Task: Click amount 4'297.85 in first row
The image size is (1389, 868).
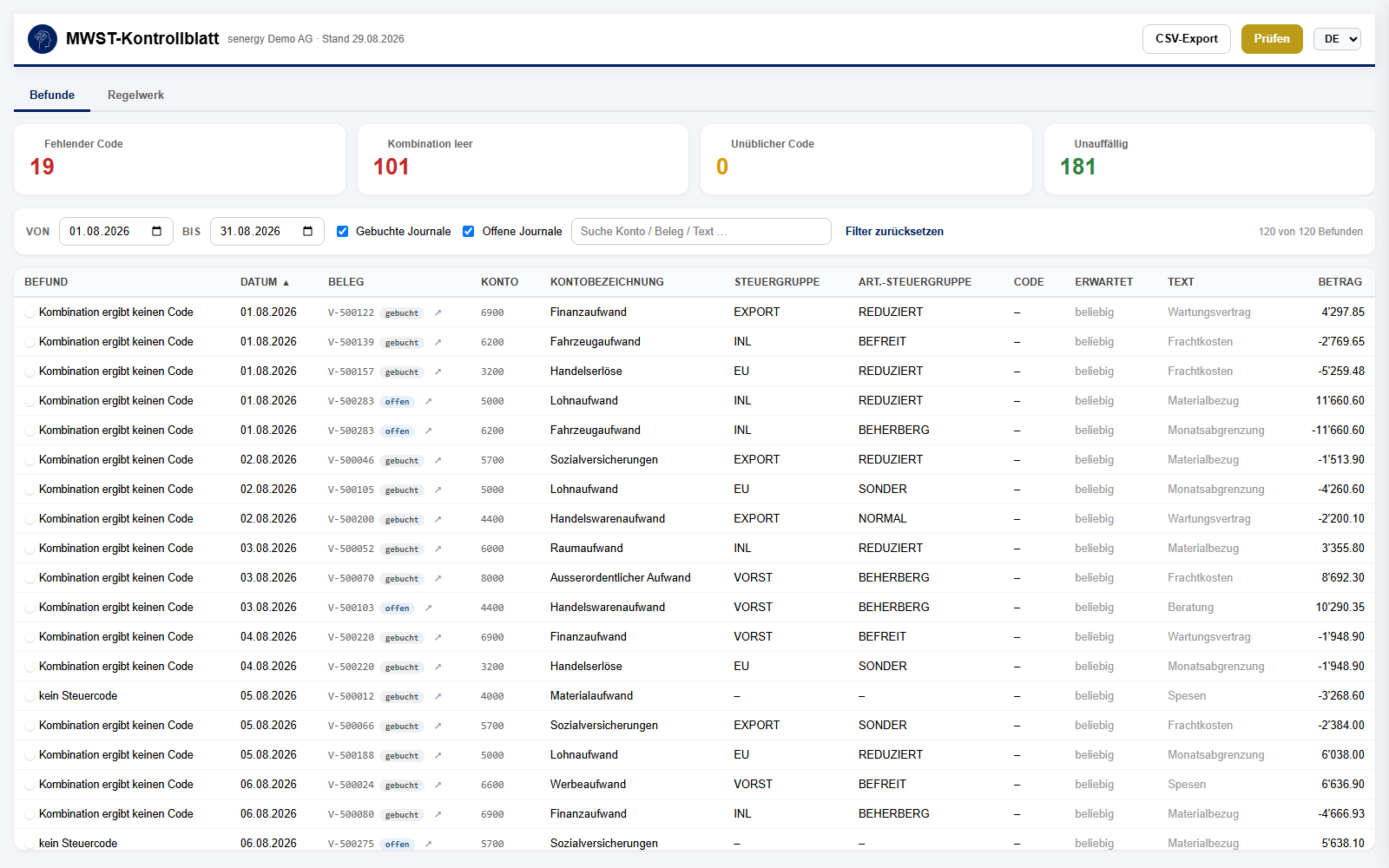Action: coord(1342,312)
